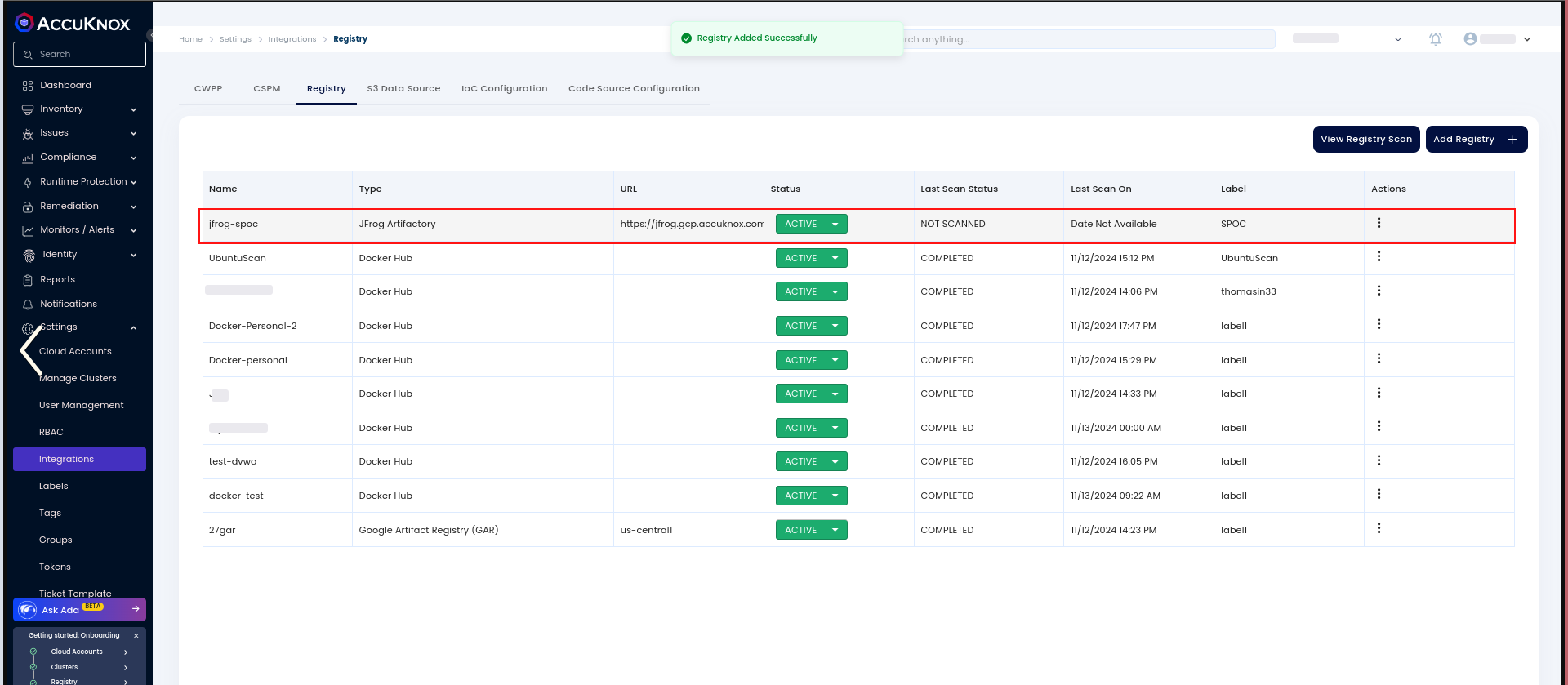The image size is (1568, 685).
Task: Click the Dashboard grid icon in sidebar
Action: tap(28, 86)
